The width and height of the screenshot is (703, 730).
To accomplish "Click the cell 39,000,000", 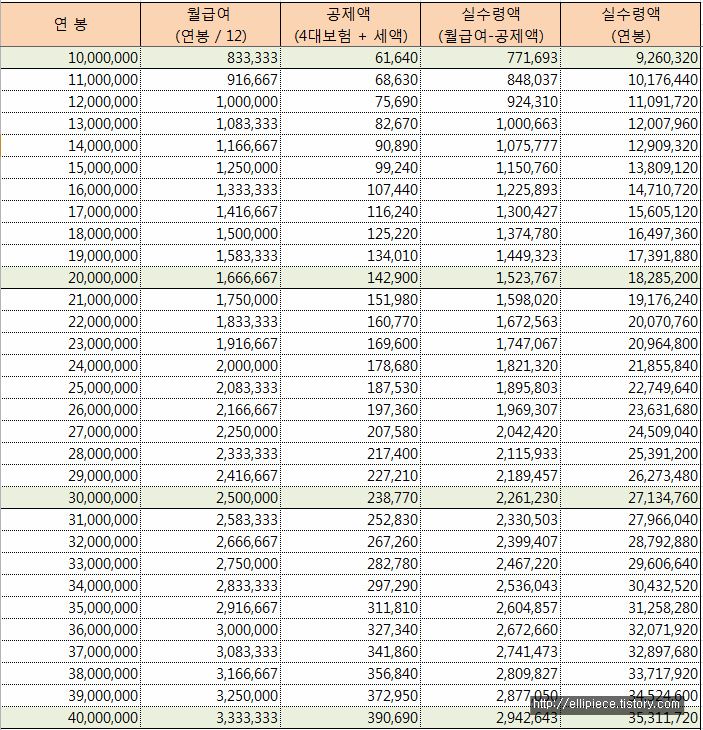I will [x=70, y=696].
